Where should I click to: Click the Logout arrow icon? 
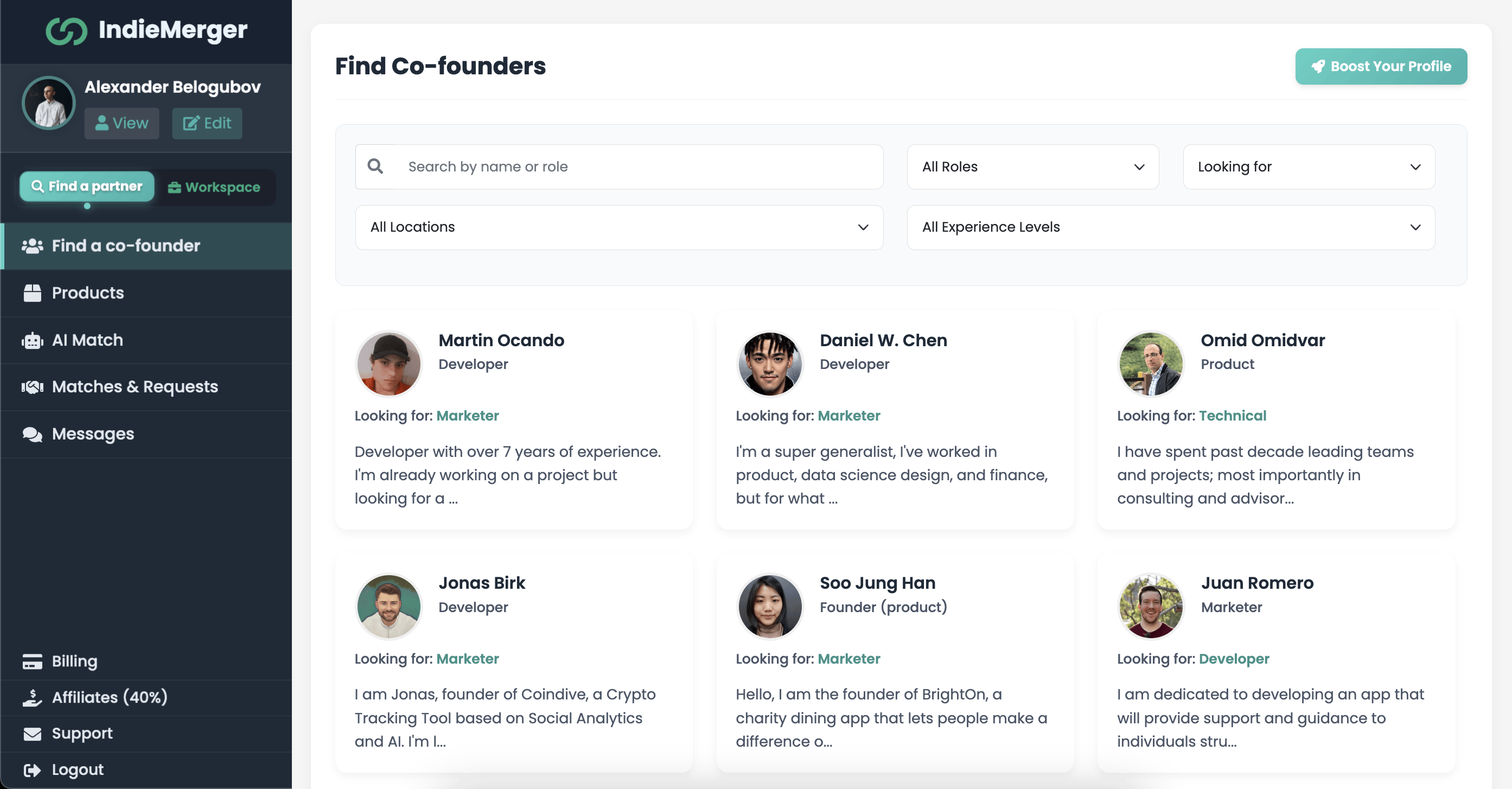pyautogui.click(x=31, y=769)
